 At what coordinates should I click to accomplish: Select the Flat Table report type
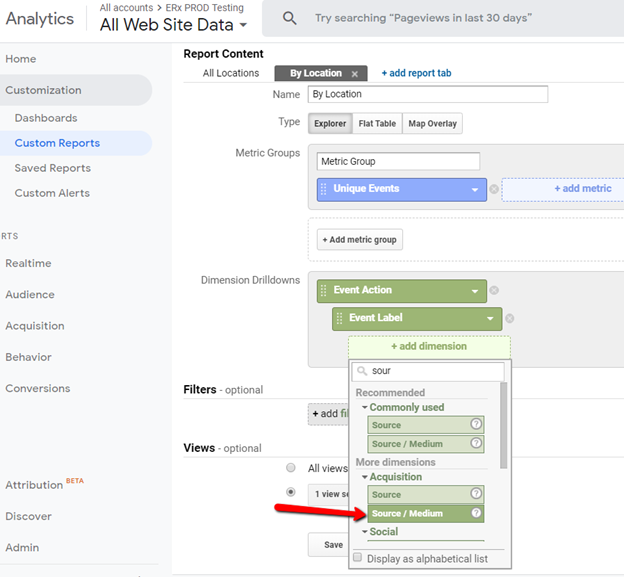(x=377, y=124)
